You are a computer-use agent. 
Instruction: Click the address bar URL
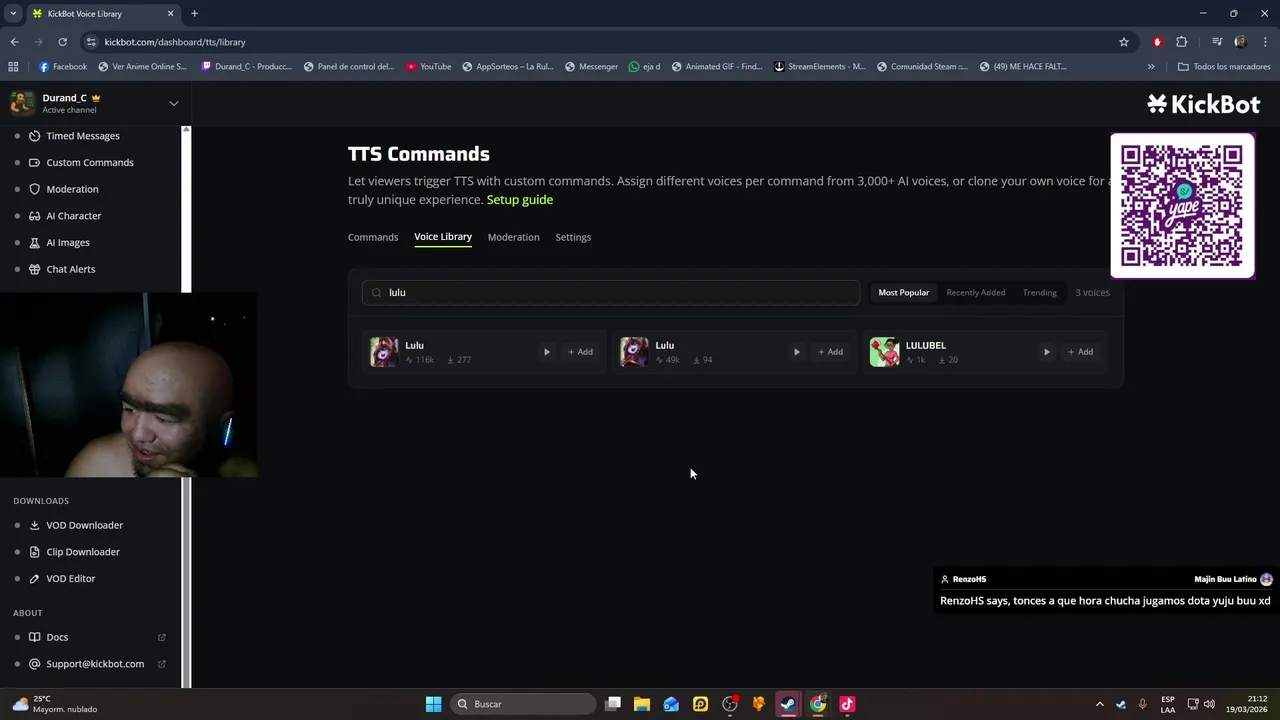pos(175,42)
